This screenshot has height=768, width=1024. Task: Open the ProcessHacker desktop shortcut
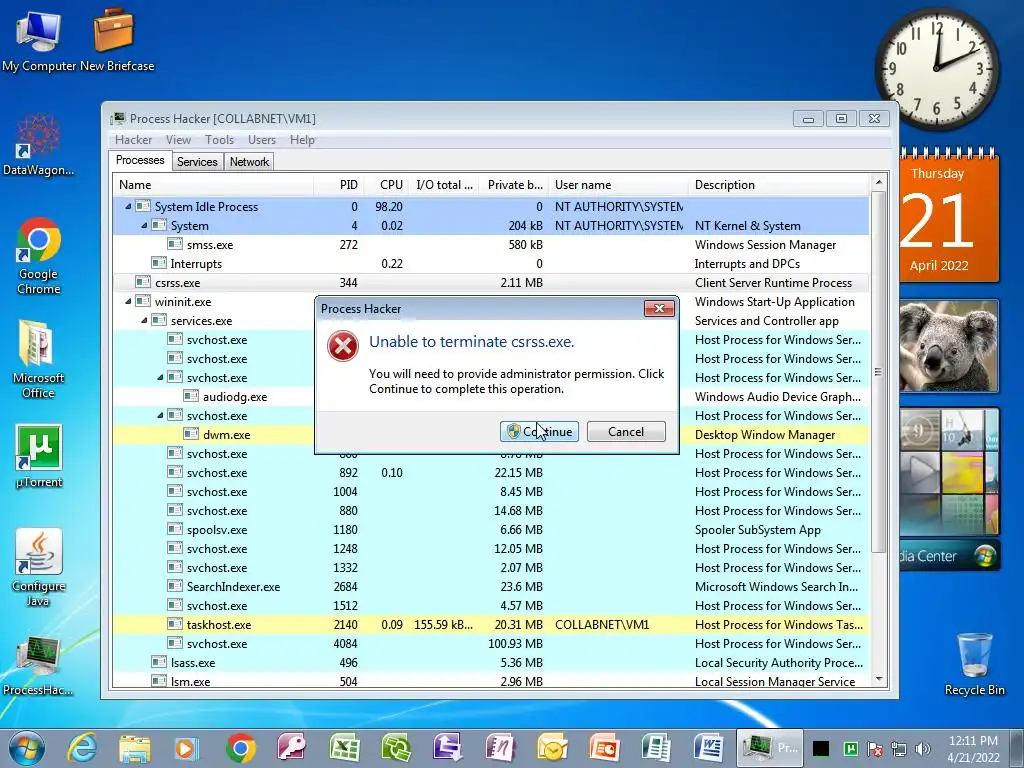click(x=39, y=665)
